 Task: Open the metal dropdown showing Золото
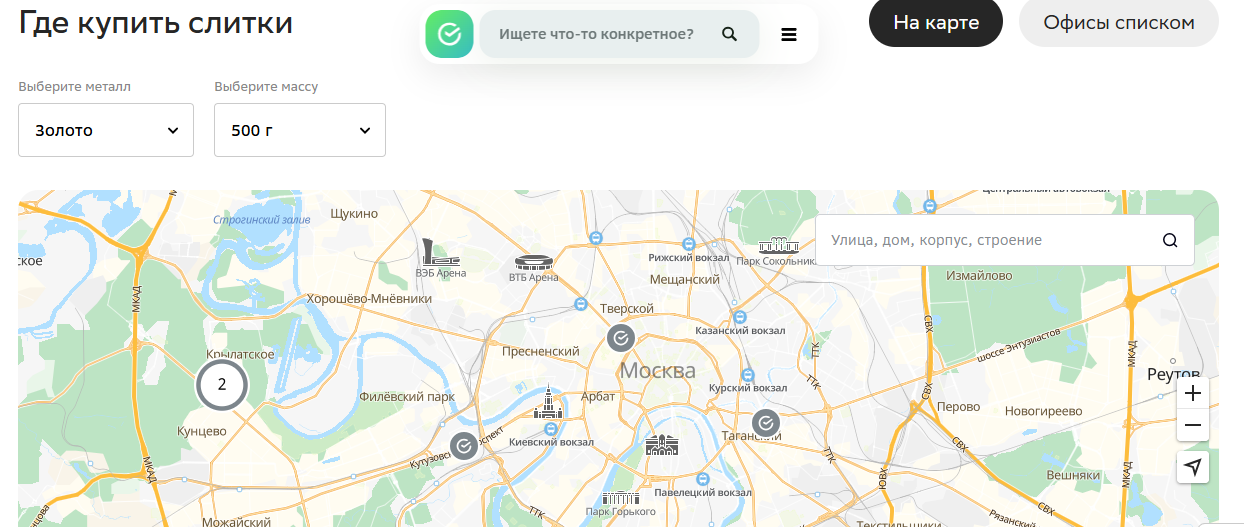coord(106,130)
